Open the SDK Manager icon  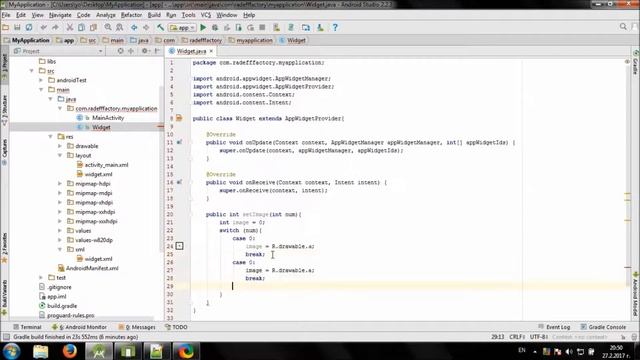tap(320, 27)
